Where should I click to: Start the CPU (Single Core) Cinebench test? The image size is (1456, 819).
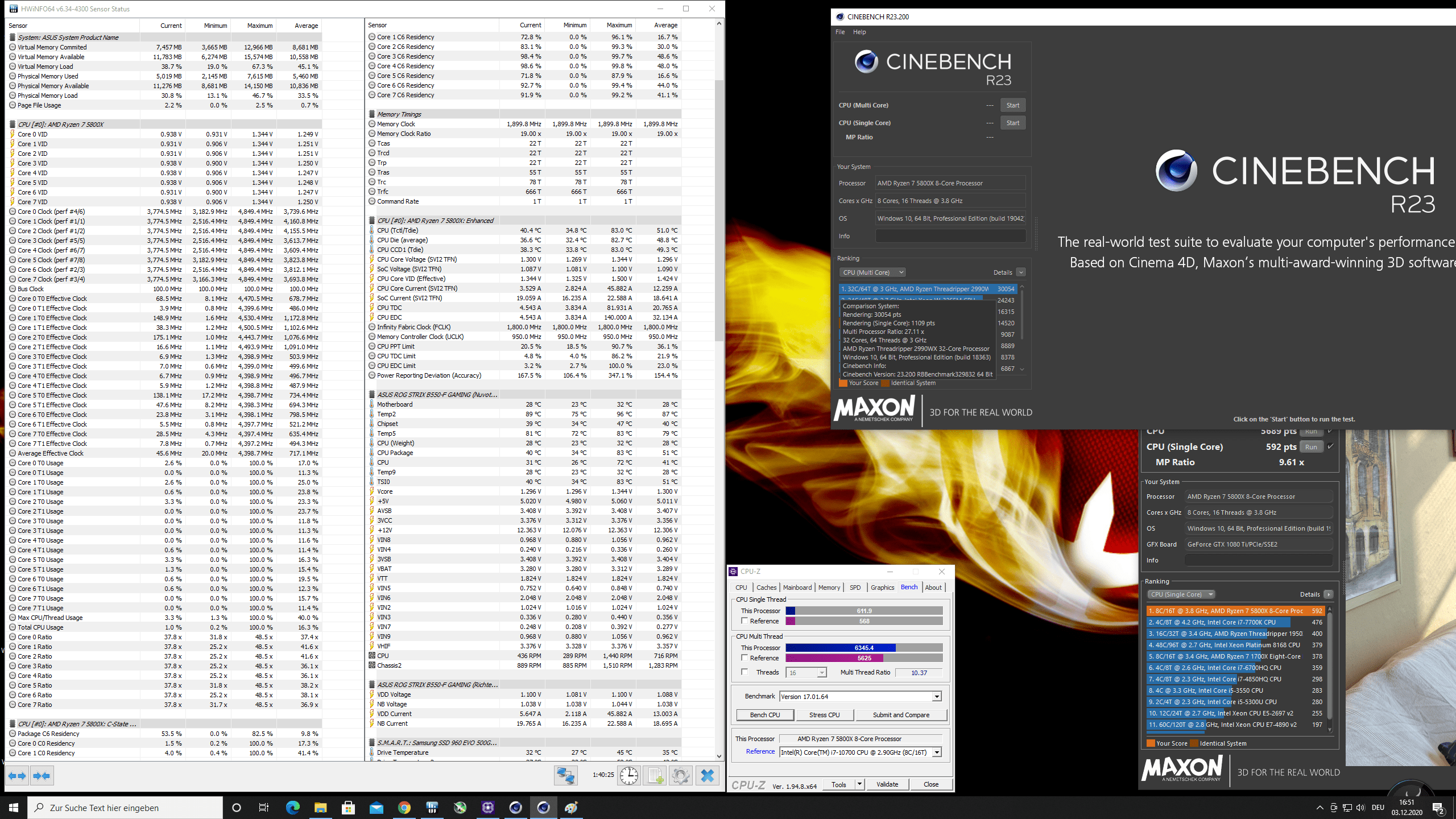[1013, 123]
